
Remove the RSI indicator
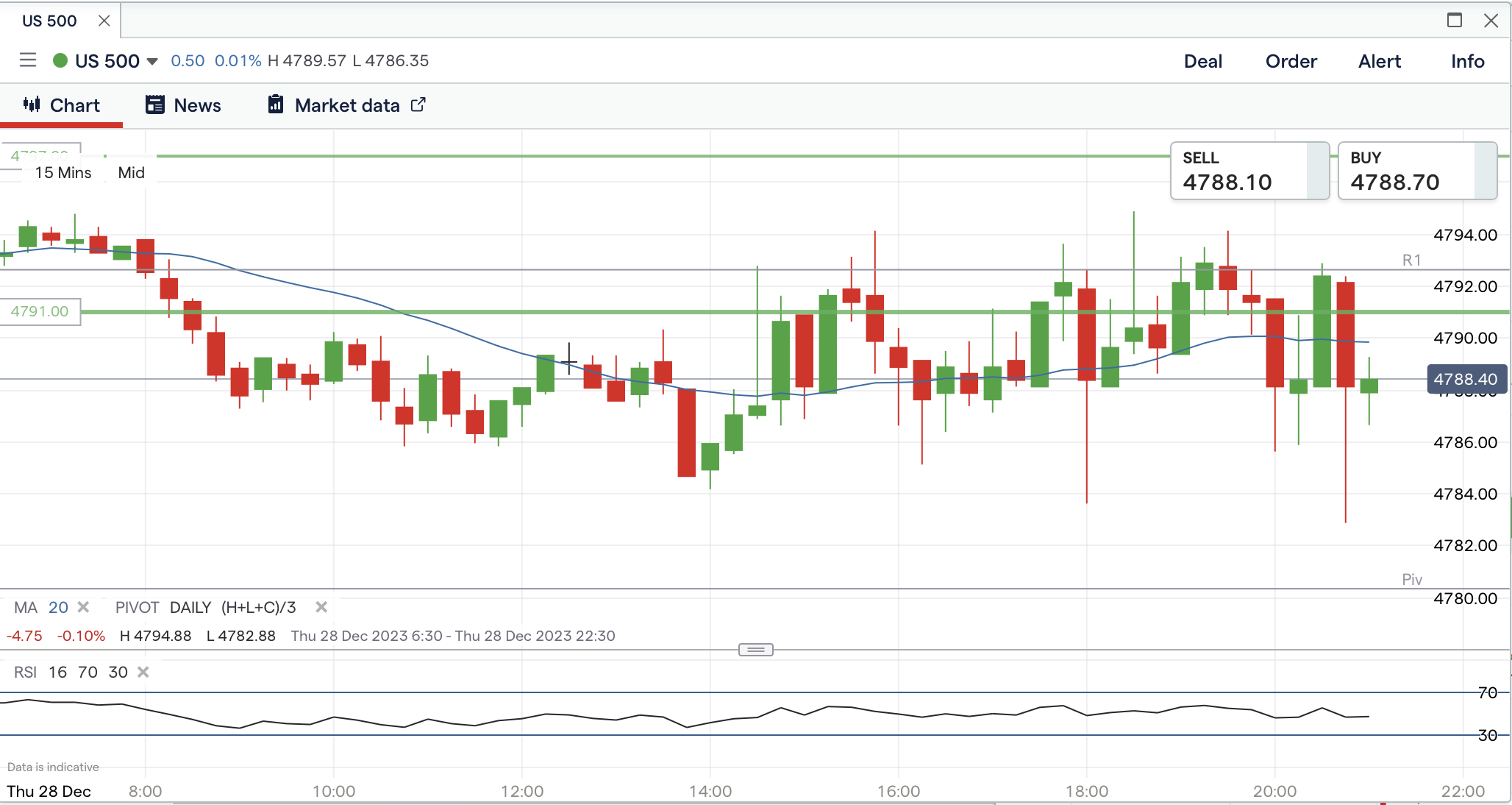coord(143,672)
